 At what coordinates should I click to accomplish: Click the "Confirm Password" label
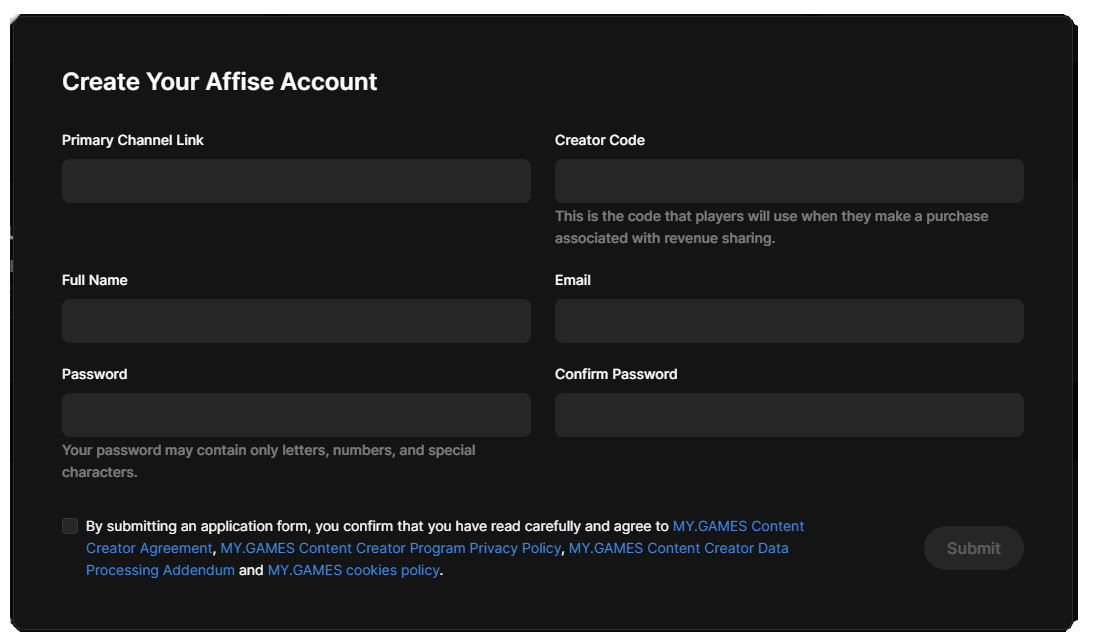[616, 374]
